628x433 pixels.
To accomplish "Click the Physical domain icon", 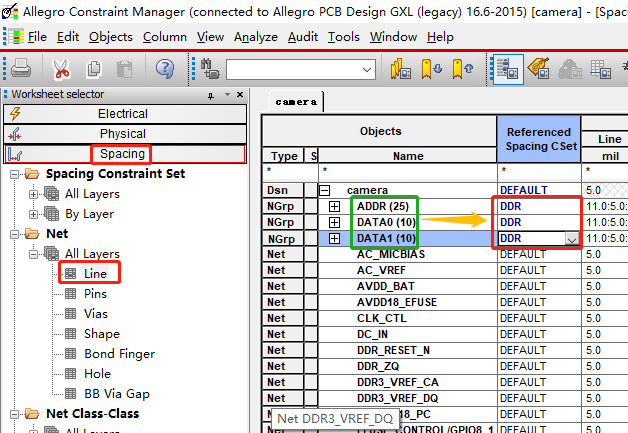I will click(15, 134).
